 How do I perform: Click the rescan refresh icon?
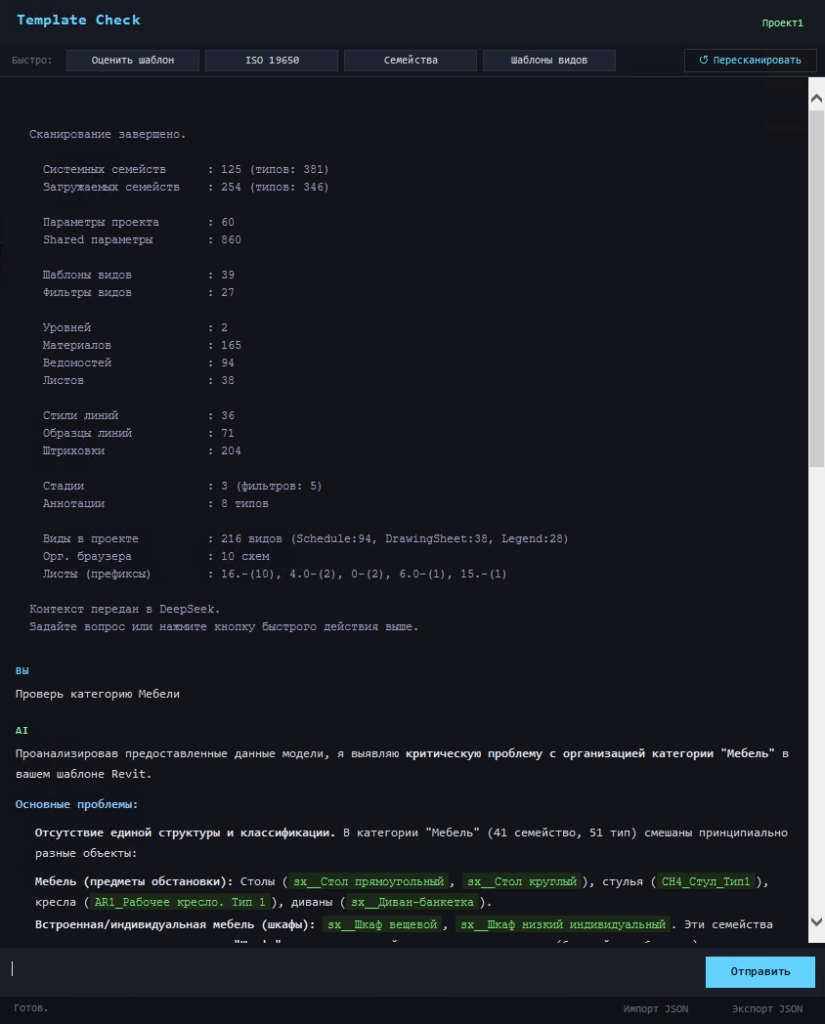703,60
